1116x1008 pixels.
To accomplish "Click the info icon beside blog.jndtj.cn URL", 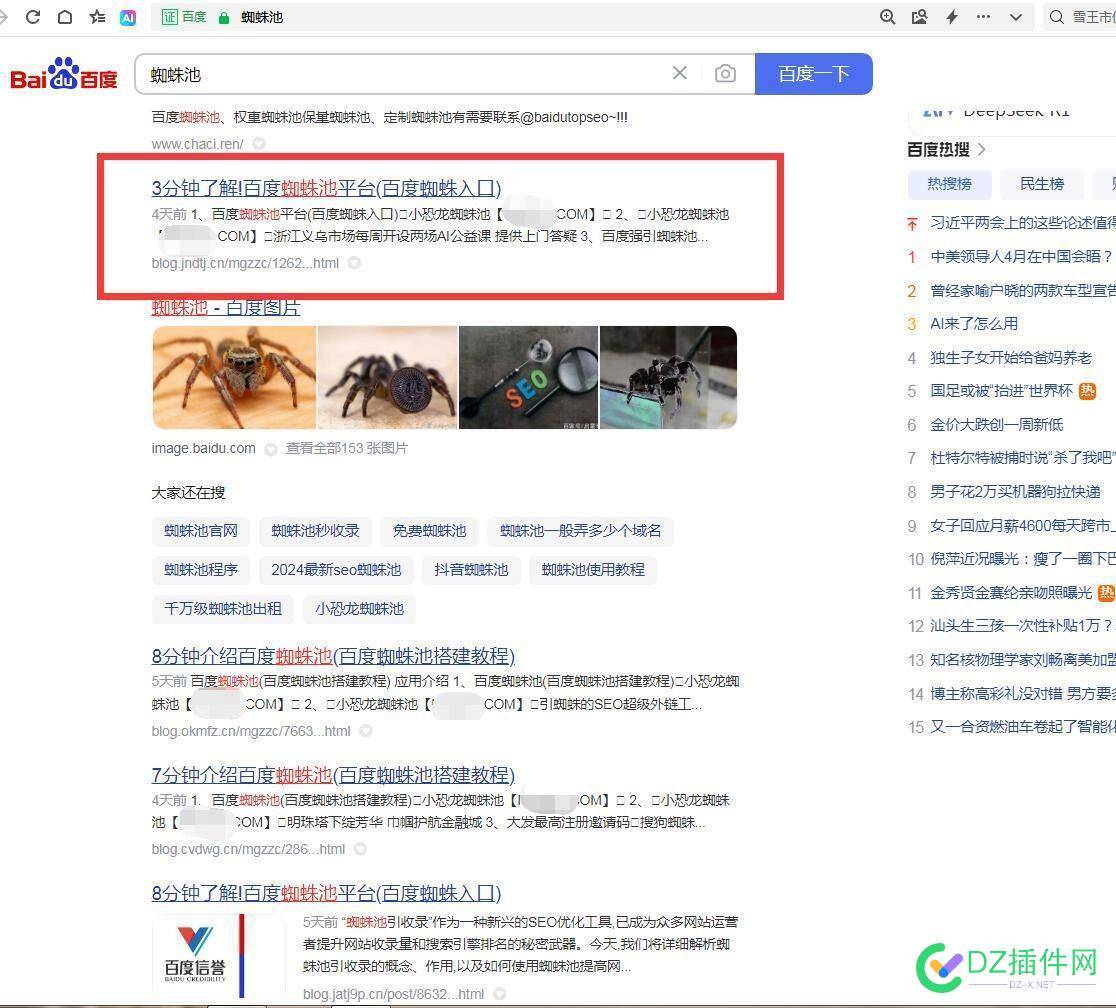I will coord(354,263).
